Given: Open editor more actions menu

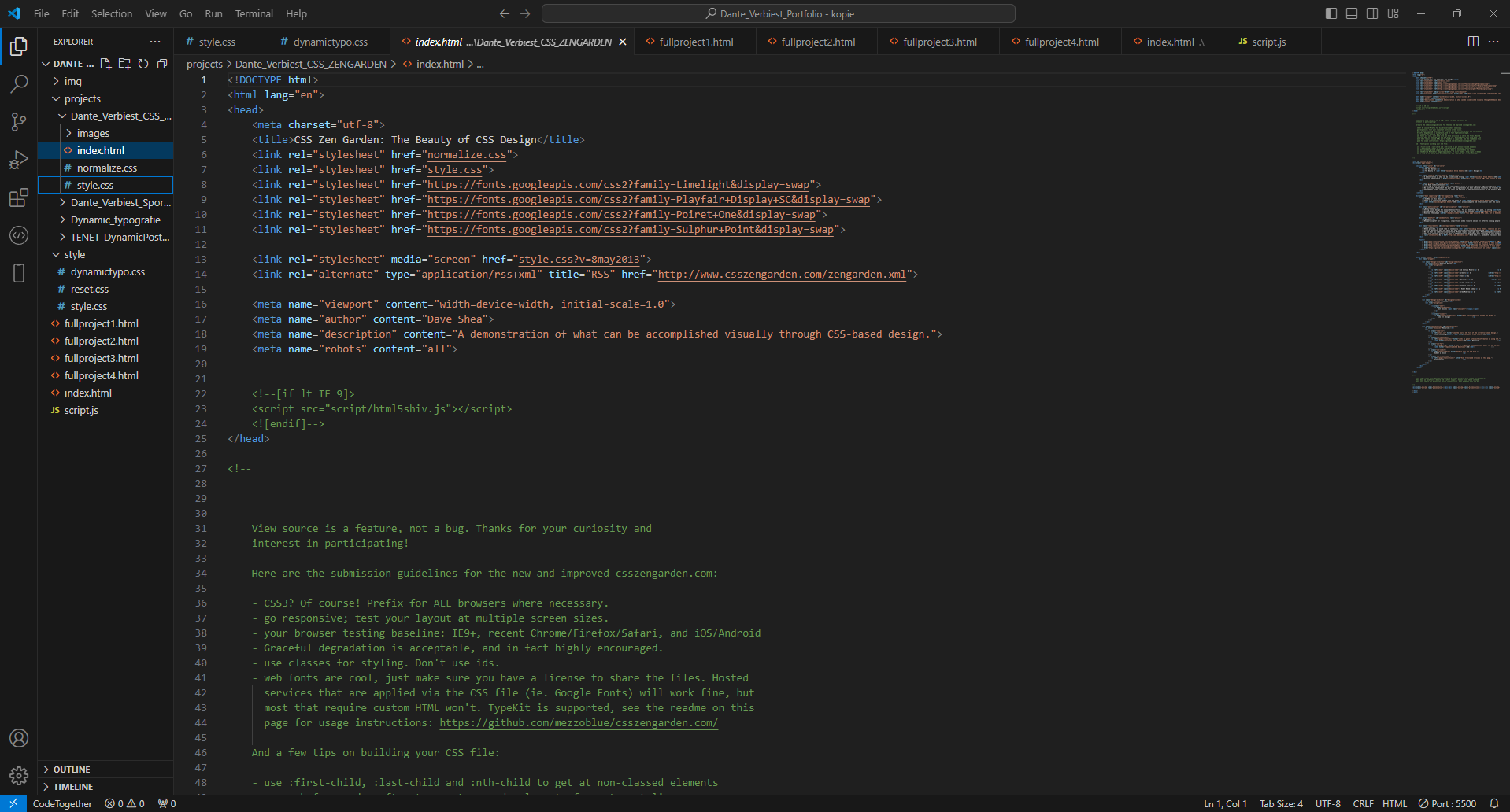Looking at the screenshot, I should 1493,42.
